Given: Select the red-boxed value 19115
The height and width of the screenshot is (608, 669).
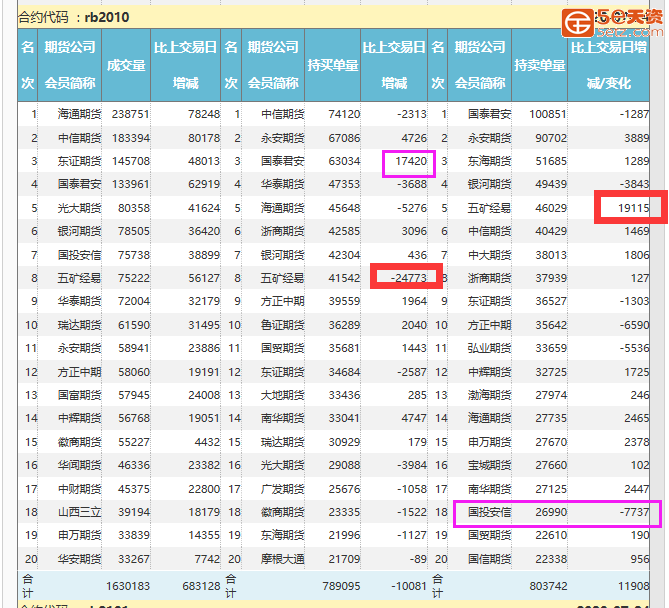Looking at the screenshot, I should (629, 207).
